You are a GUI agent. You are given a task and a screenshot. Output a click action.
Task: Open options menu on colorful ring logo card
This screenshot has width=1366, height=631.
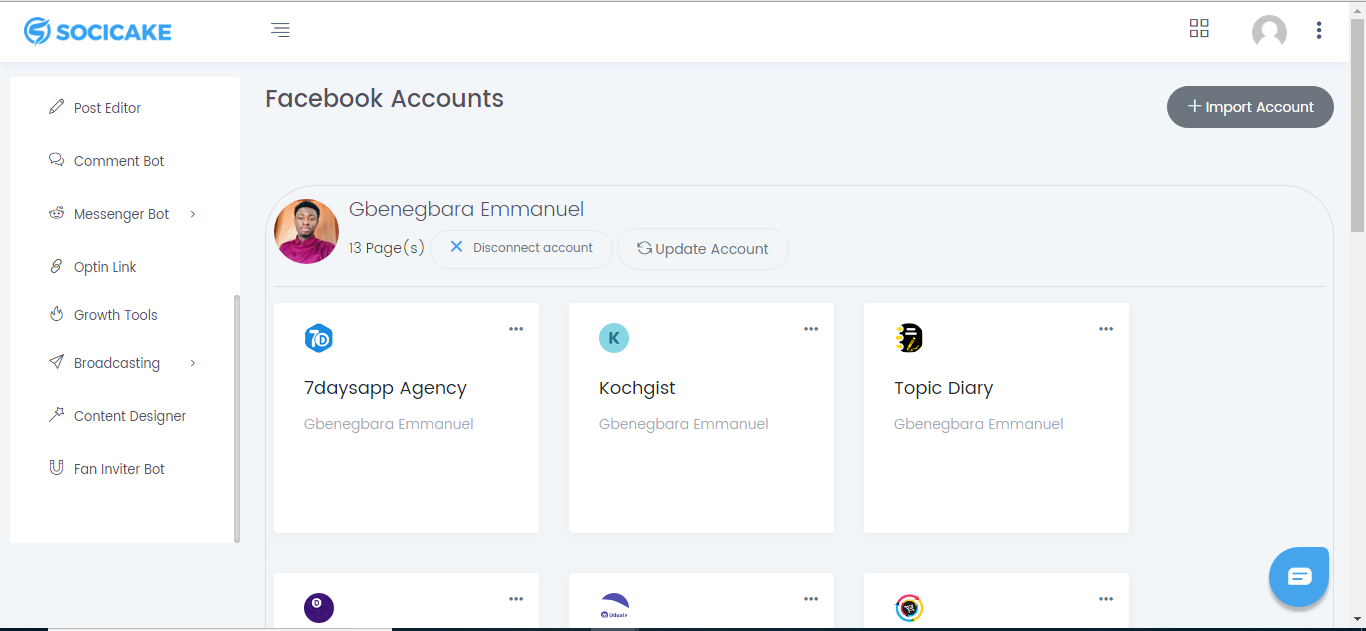coord(1106,599)
